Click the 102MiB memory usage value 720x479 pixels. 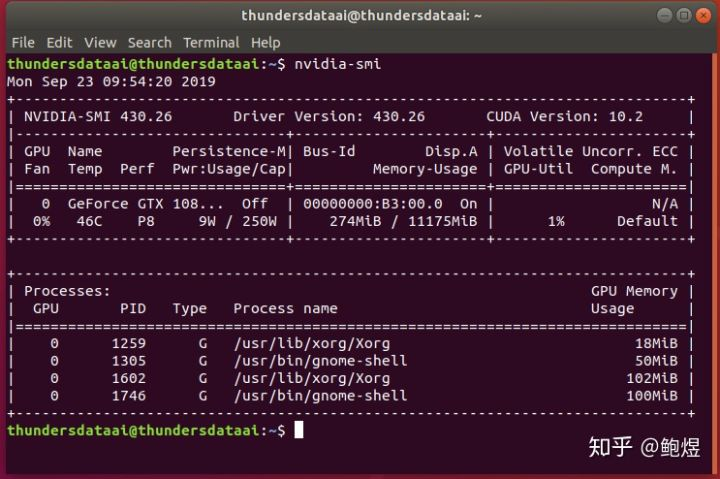click(652, 378)
